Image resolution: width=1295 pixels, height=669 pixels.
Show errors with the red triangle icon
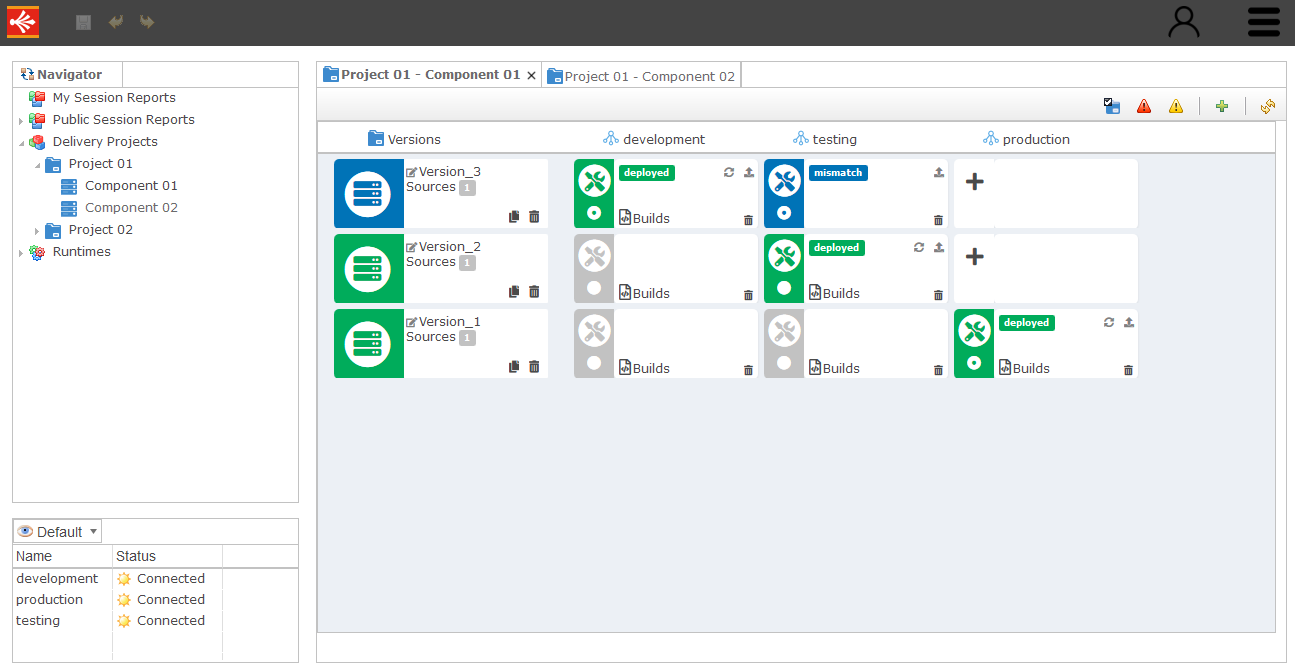(x=1144, y=106)
